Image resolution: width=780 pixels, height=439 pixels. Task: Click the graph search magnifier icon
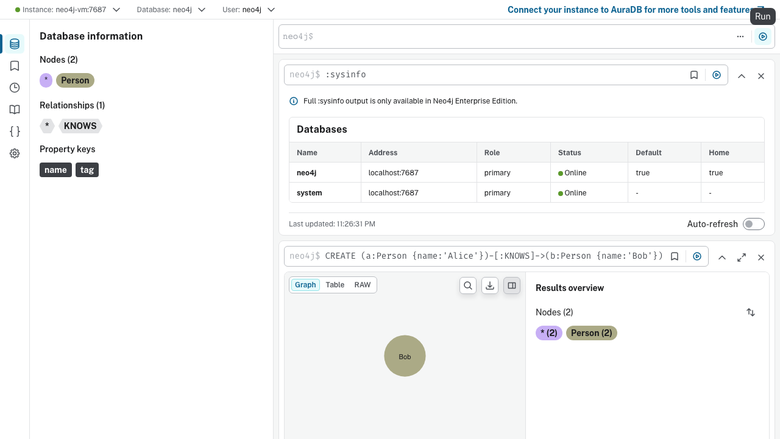pyautogui.click(x=468, y=285)
